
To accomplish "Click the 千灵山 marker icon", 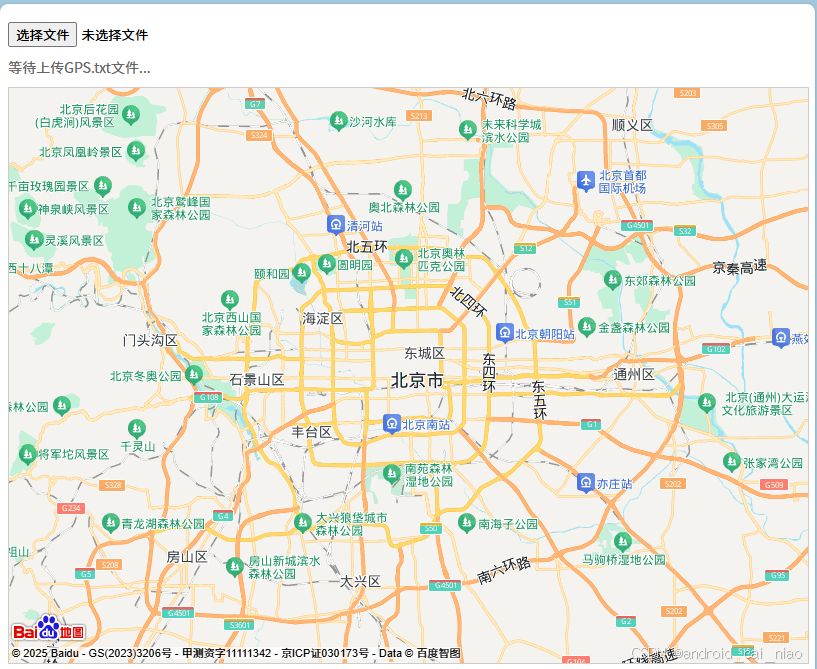I will (x=137, y=429).
